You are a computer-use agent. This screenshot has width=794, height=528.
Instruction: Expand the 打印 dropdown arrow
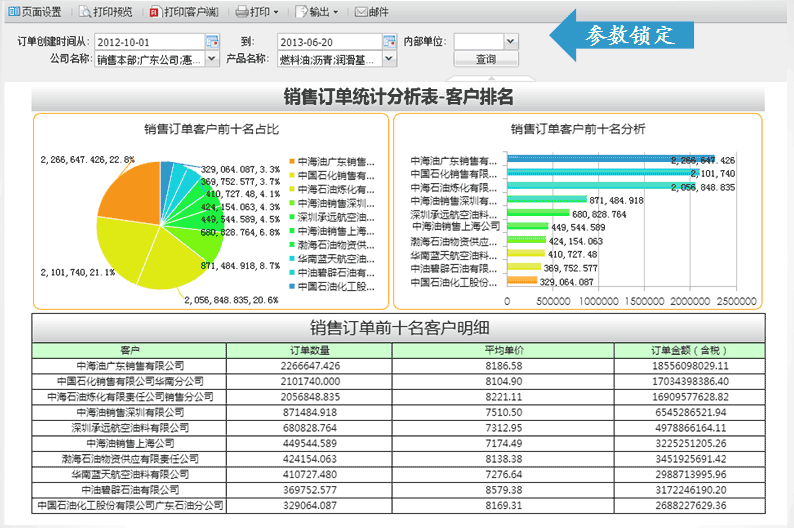point(276,12)
